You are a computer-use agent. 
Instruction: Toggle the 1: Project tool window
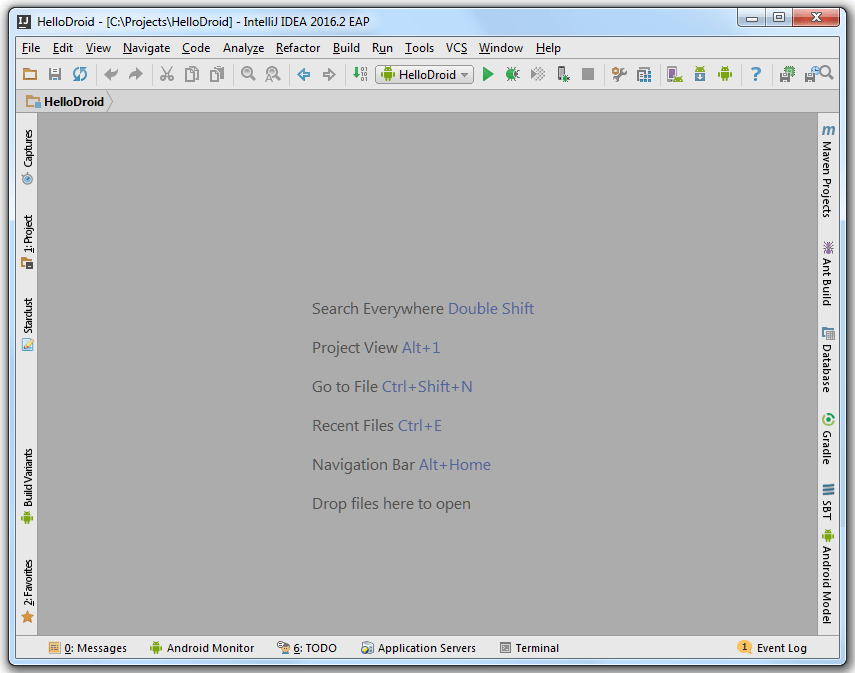point(27,242)
